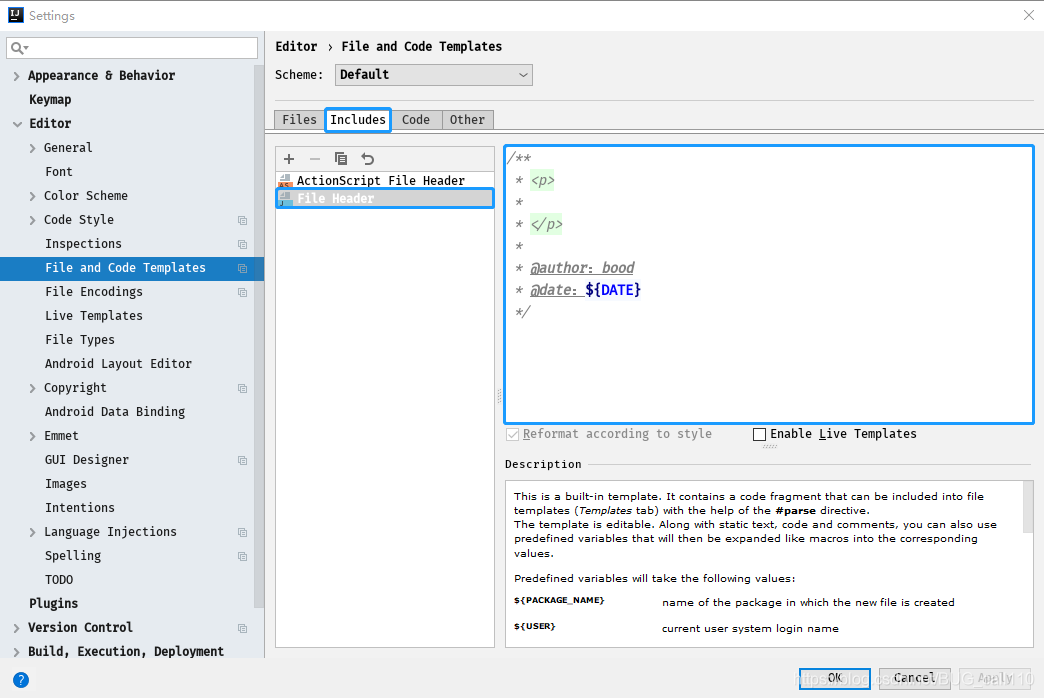This screenshot has height=698, width=1044.
Task: Open the Scheme dropdown showing Default
Action: point(433,74)
